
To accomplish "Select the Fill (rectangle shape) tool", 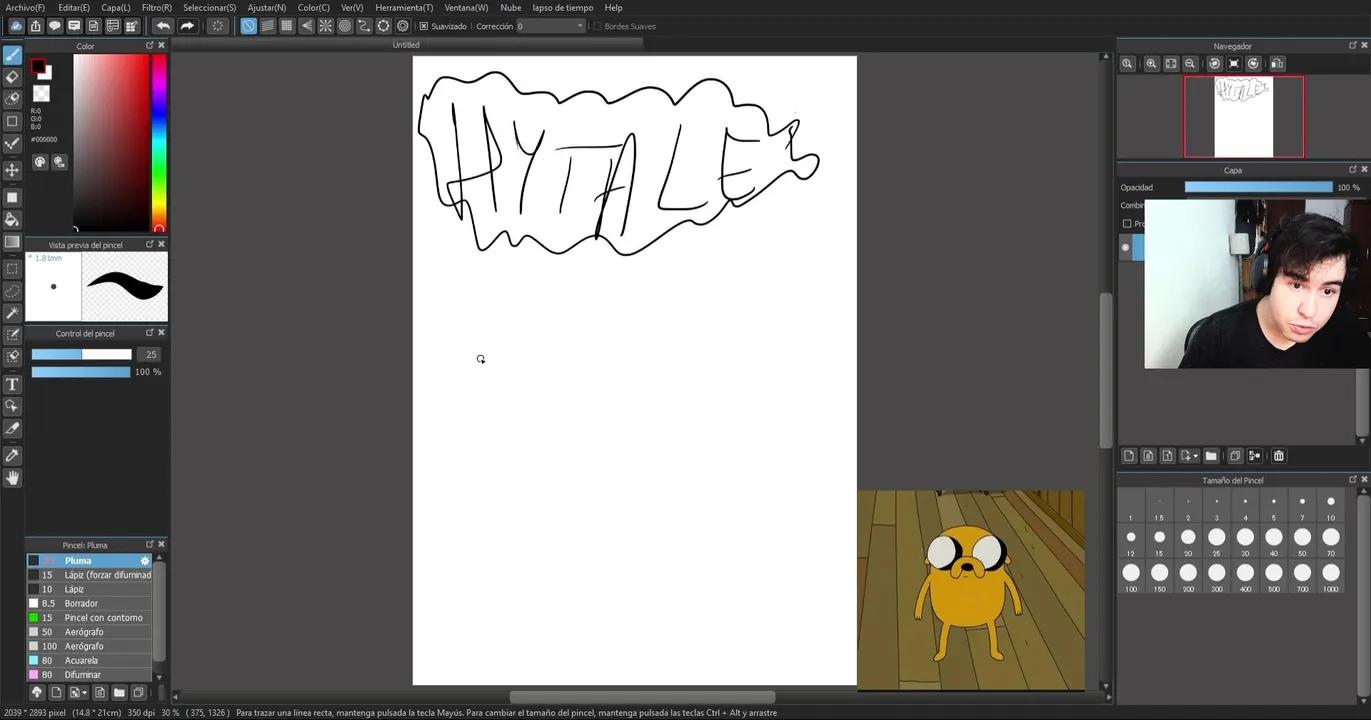I will (12, 198).
